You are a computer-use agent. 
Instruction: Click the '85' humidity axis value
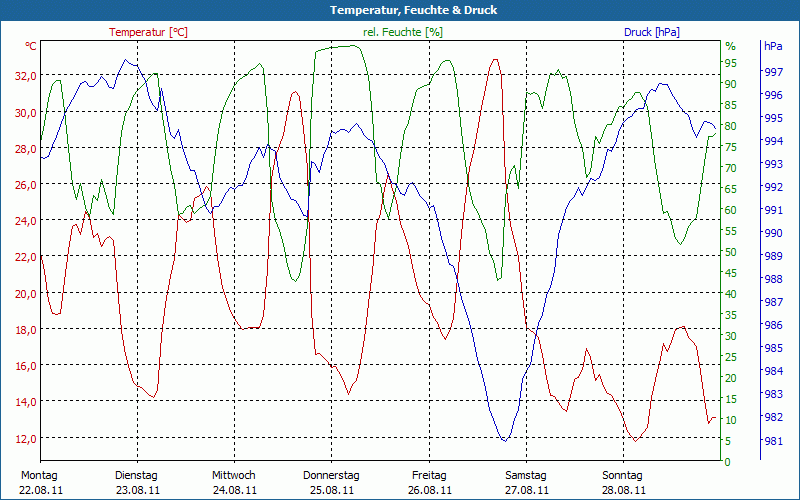tap(731, 105)
